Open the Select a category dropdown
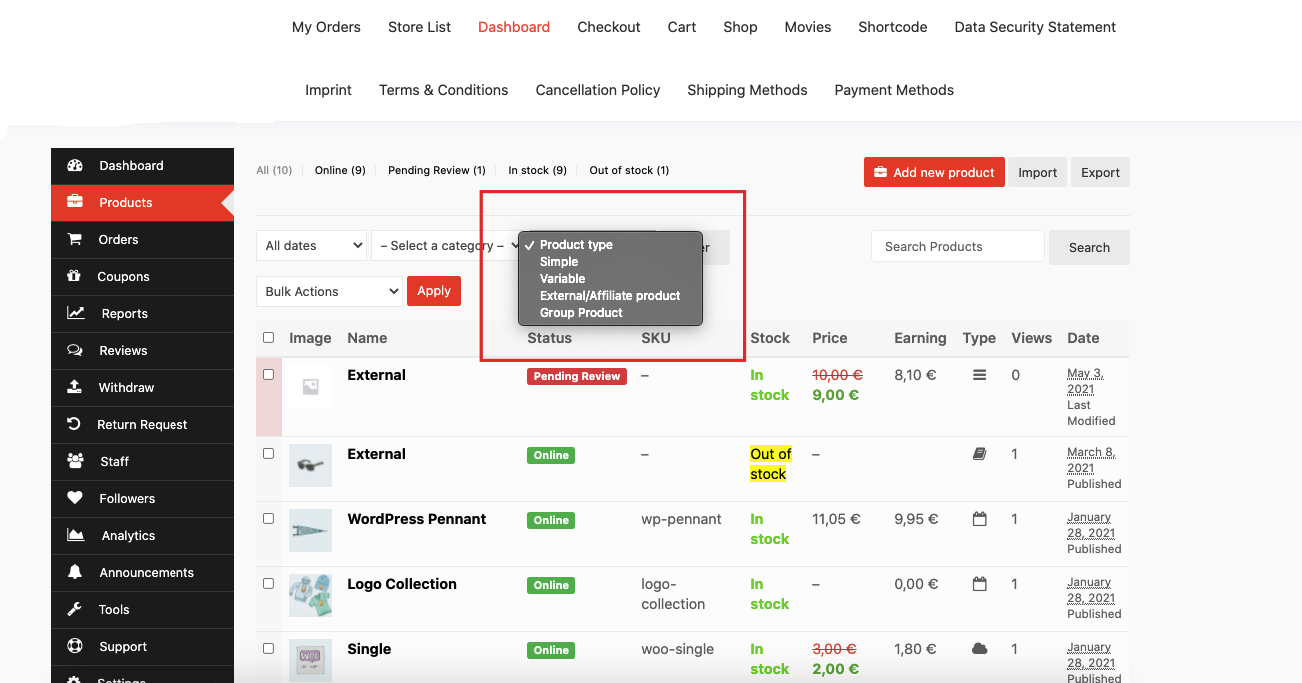 445,246
